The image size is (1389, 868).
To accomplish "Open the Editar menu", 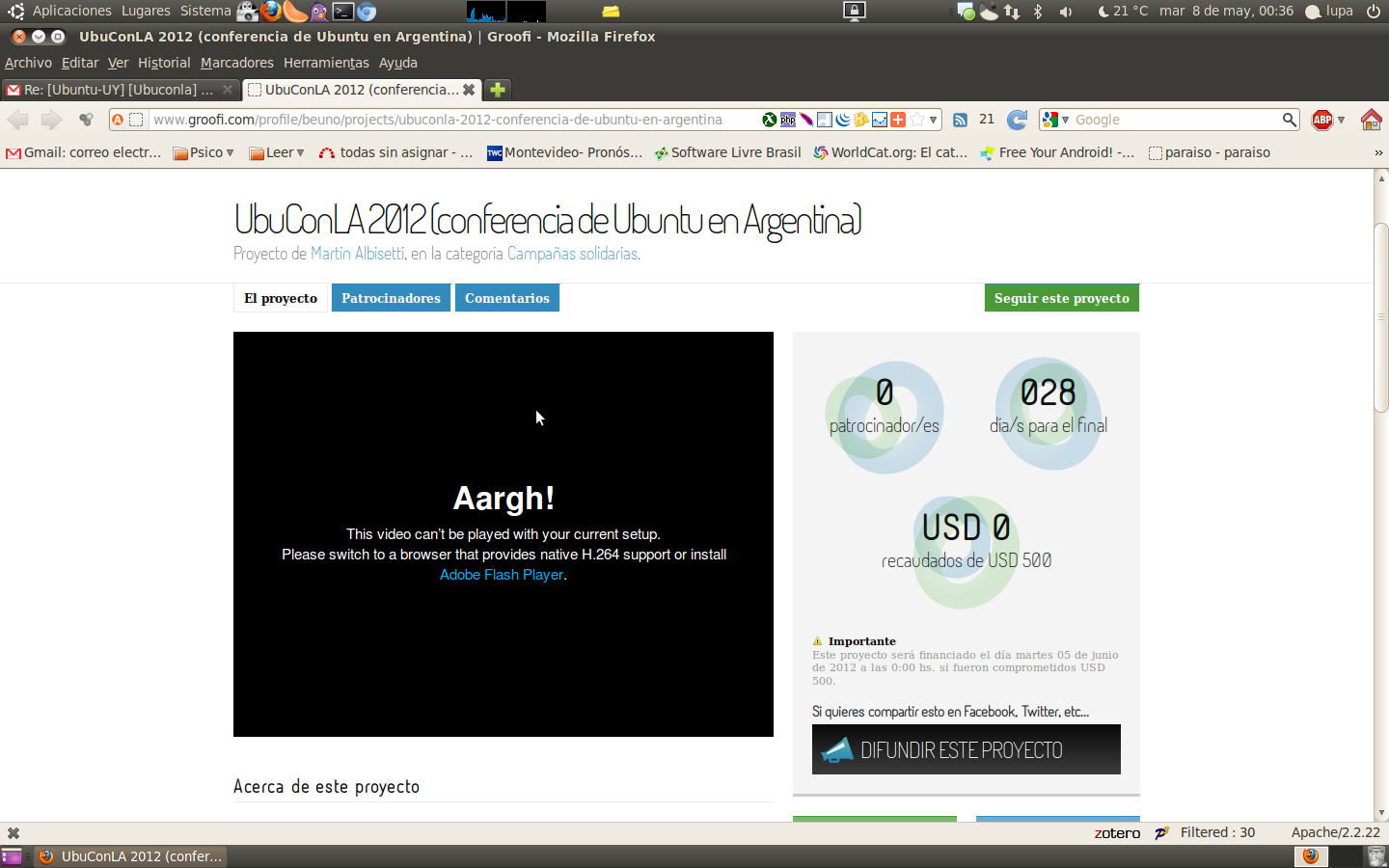I will pyautogui.click(x=80, y=63).
